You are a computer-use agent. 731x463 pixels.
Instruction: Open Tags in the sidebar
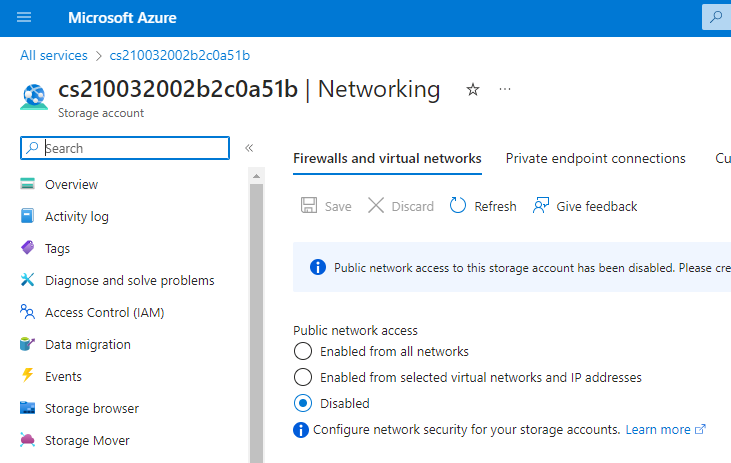[57, 249]
